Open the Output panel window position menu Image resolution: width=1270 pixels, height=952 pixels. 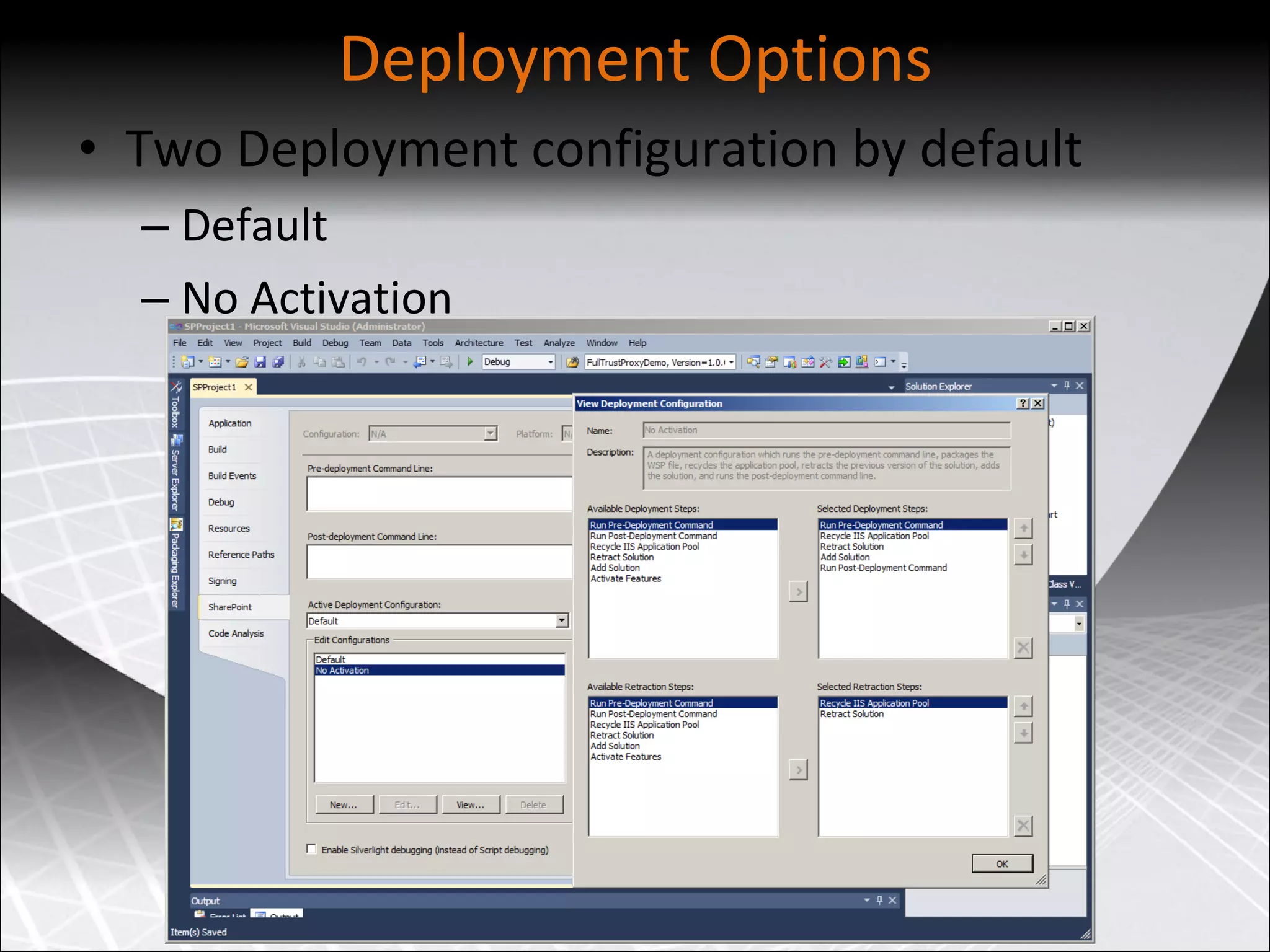[867, 900]
